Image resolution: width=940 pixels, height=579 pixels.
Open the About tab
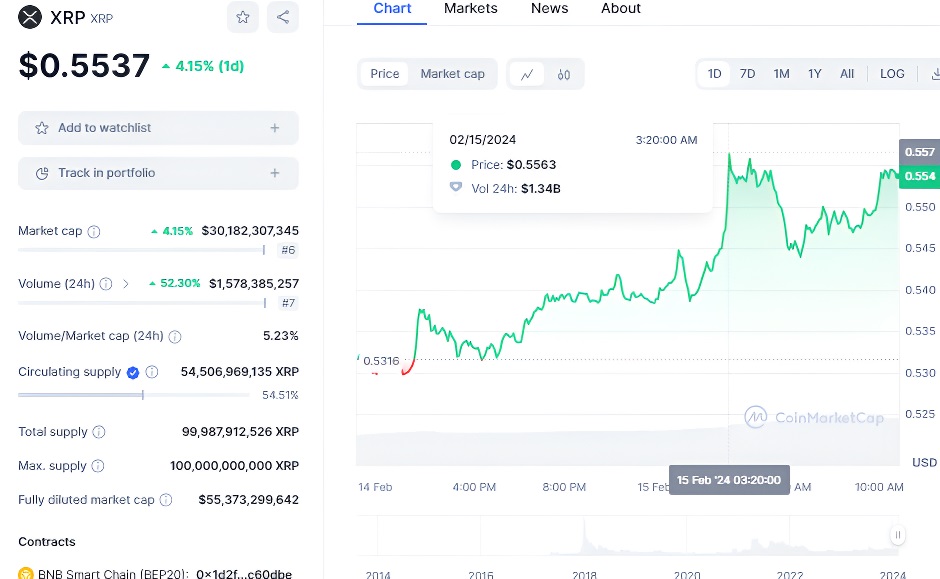coord(621,8)
